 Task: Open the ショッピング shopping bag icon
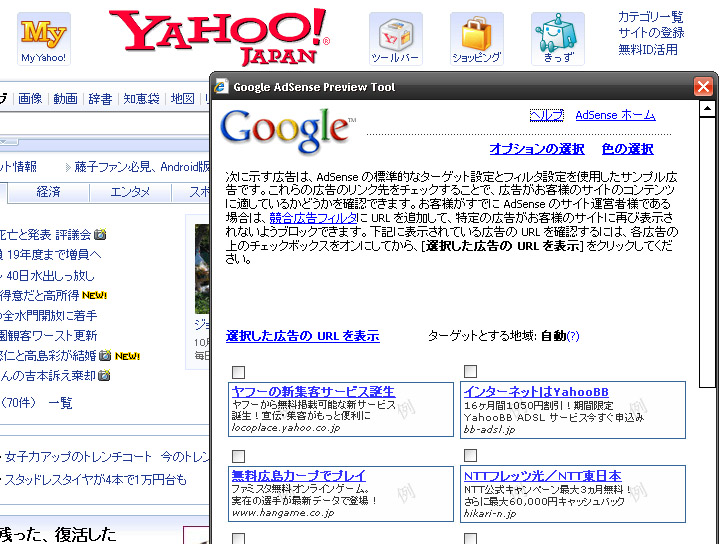click(x=476, y=39)
